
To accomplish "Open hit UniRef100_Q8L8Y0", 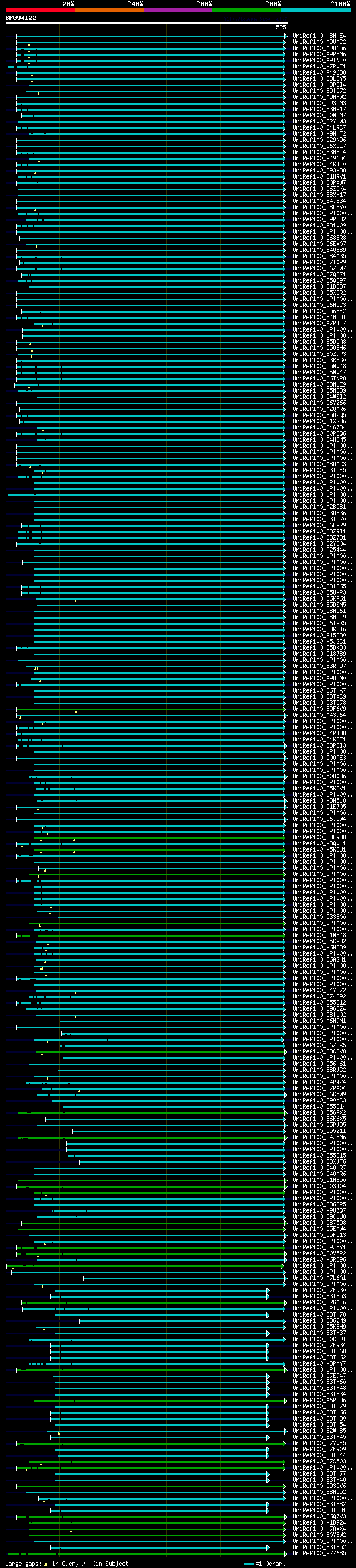I will (x=319, y=207).
